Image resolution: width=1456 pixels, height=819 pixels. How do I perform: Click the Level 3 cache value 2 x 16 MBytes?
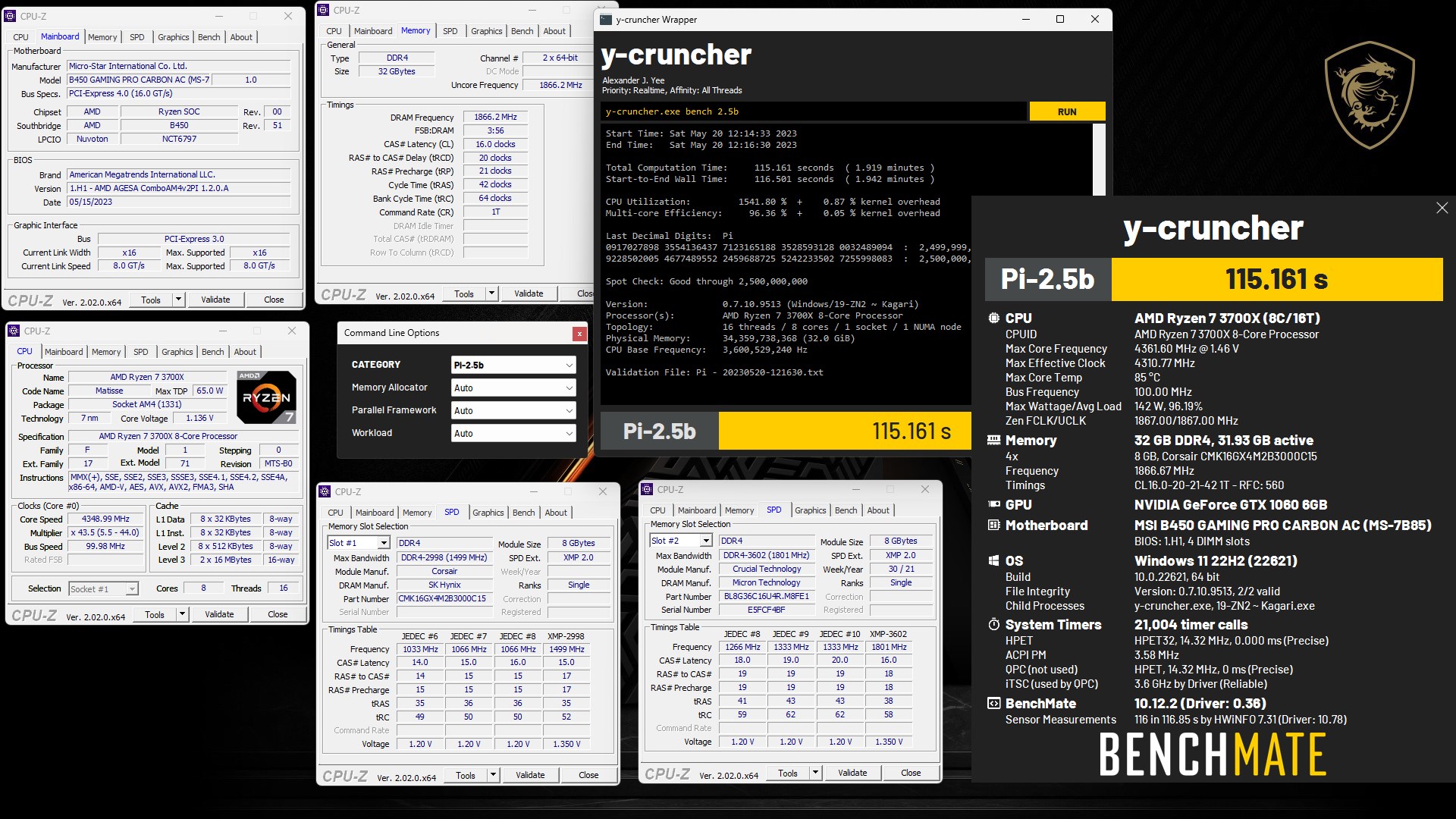225,560
